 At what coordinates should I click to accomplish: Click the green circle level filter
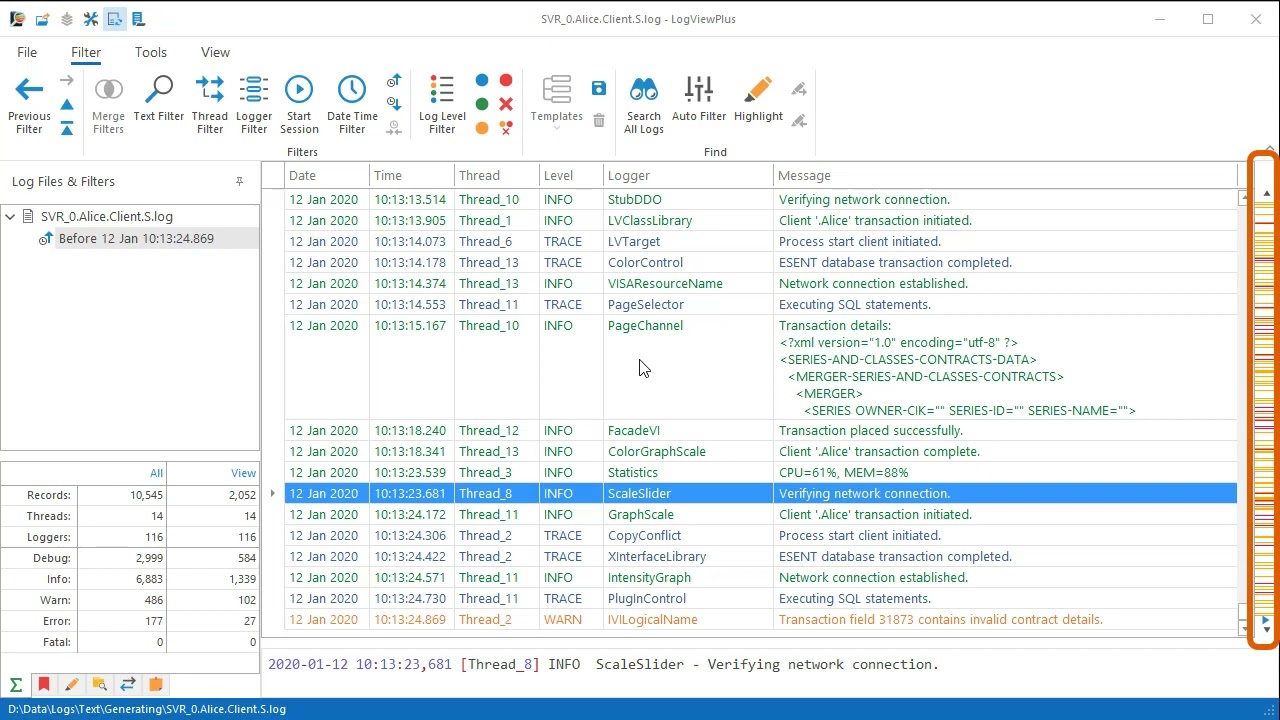tap(482, 104)
